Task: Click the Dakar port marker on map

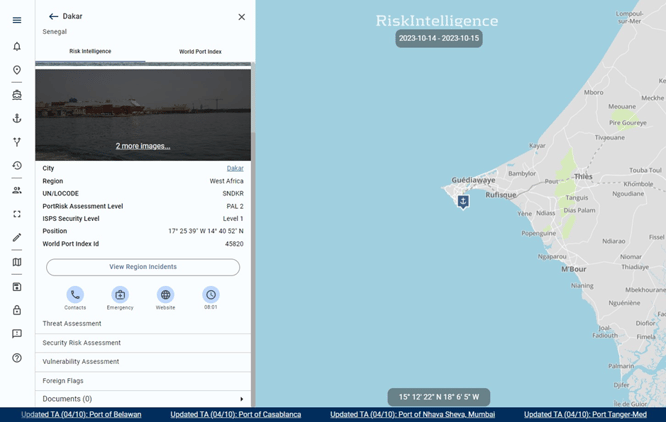Action: (x=463, y=202)
